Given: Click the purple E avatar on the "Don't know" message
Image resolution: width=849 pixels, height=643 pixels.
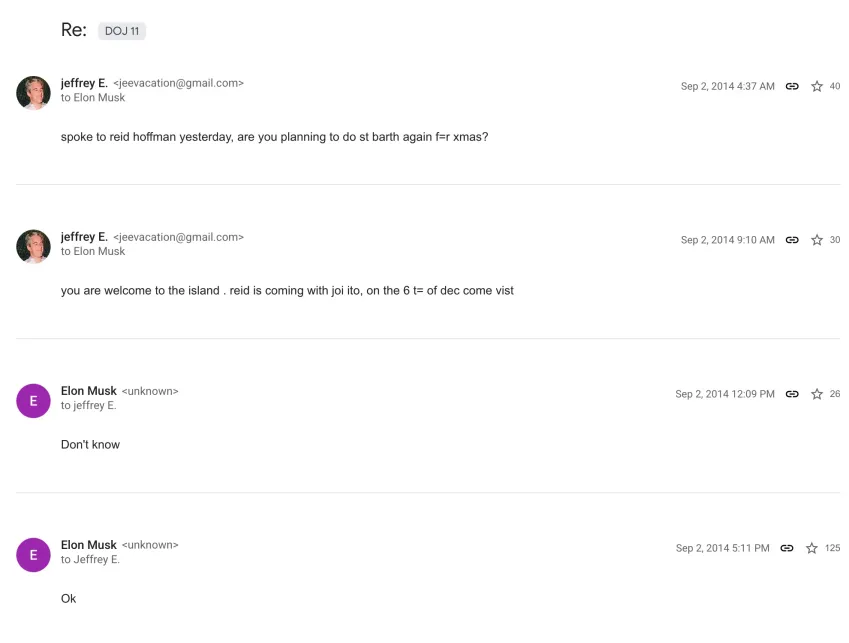Looking at the screenshot, I should click(33, 400).
